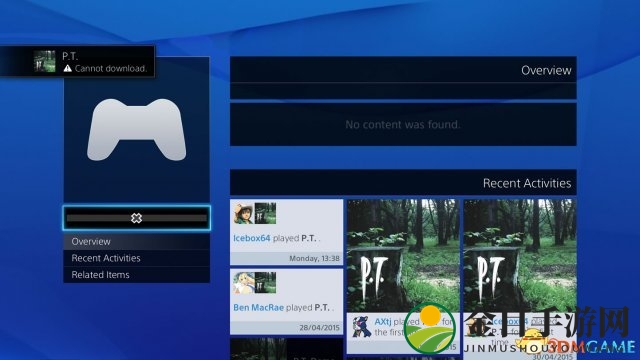Click the small P.T. icon beside Icebox64's avatar

(265, 213)
